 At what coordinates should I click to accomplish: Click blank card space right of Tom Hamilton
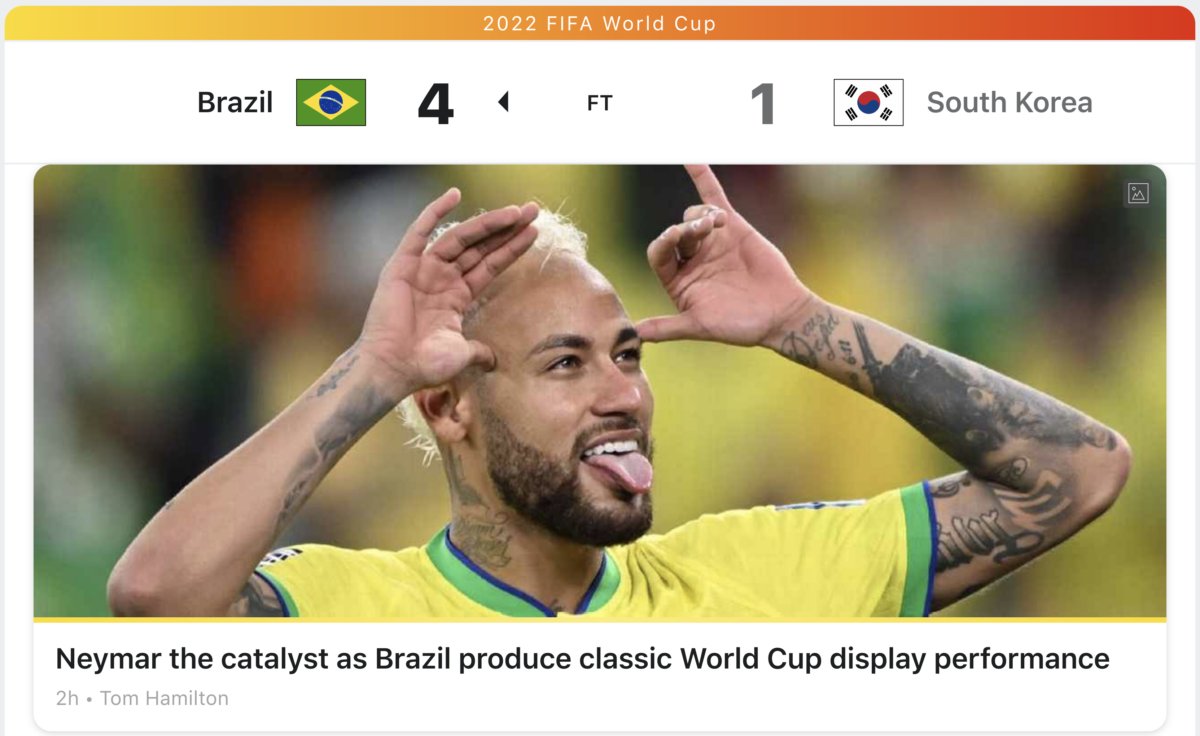(700, 698)
